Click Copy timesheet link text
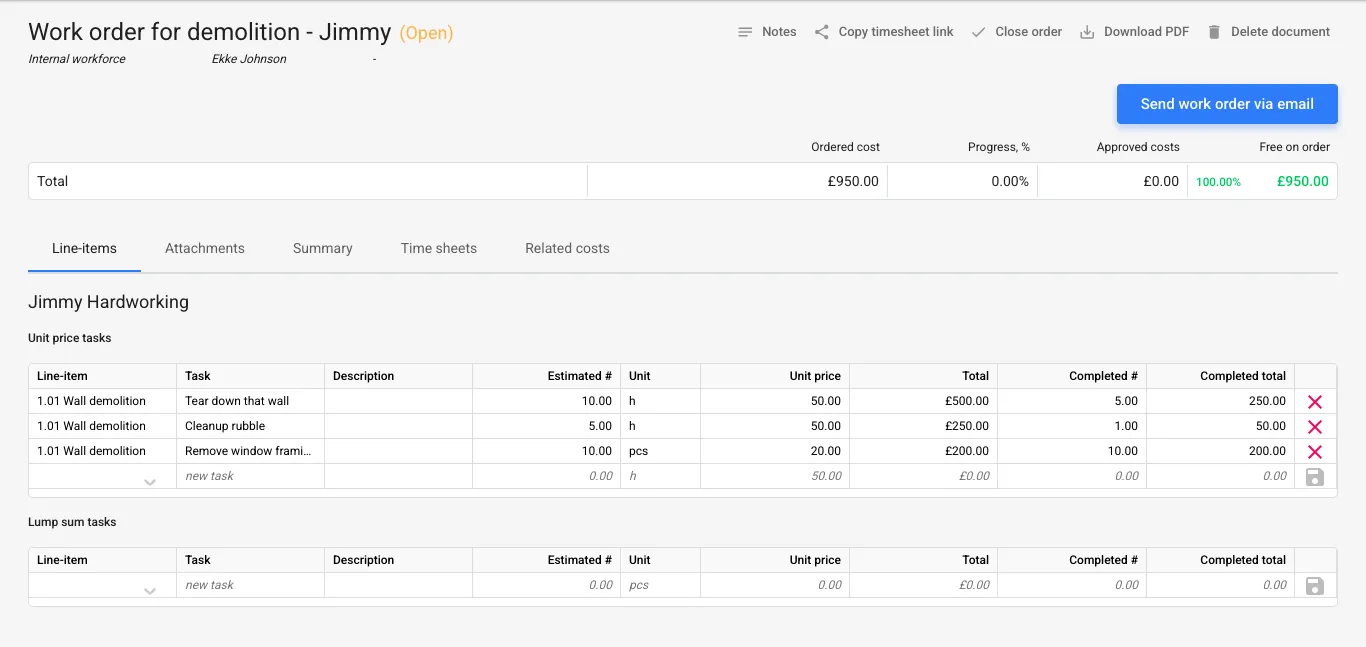1366x647 pixels. (896, 32)
